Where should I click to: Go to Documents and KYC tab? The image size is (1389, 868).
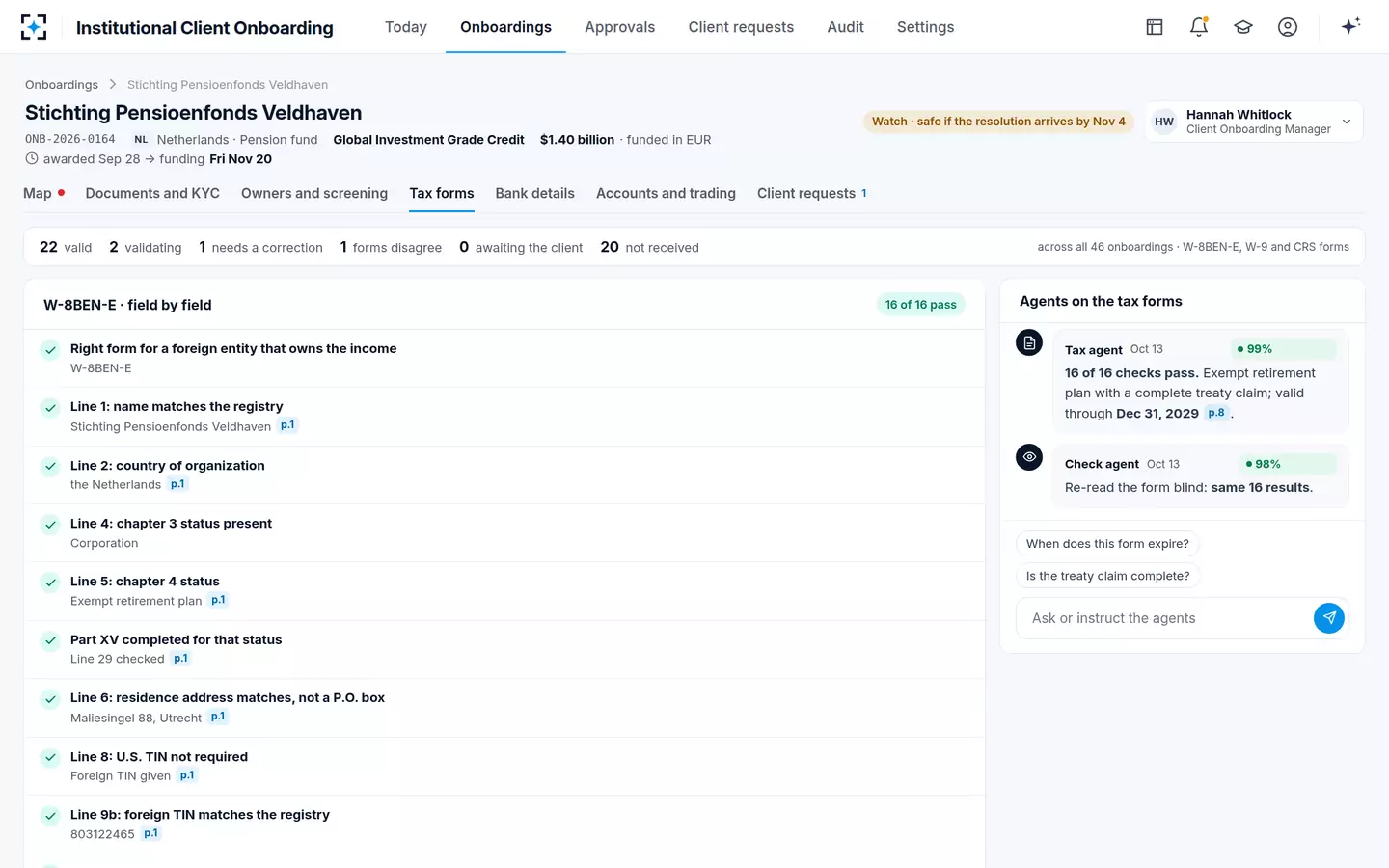point(152,193)
